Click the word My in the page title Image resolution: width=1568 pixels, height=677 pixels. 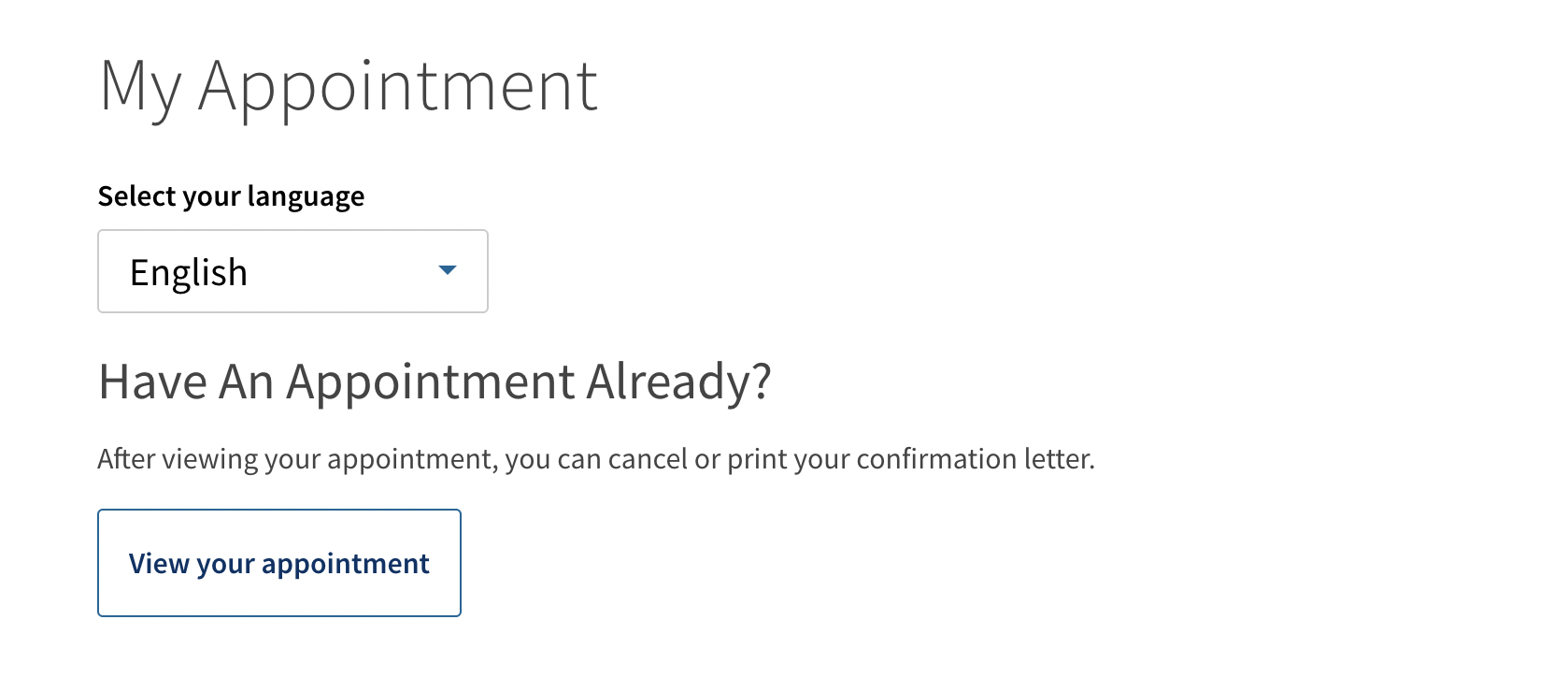[139, 87]
